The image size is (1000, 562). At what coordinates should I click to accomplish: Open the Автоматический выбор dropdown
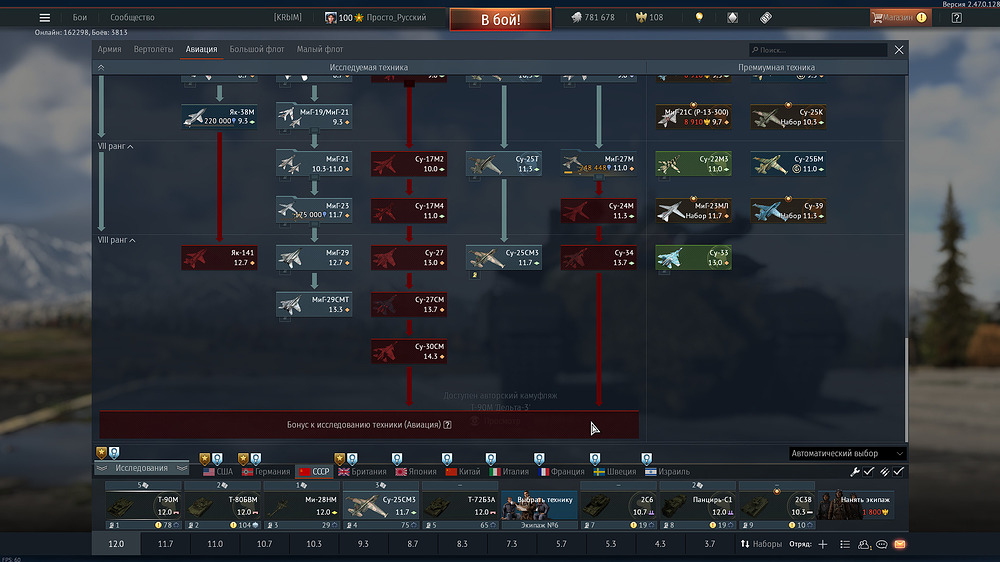point(846,454)
